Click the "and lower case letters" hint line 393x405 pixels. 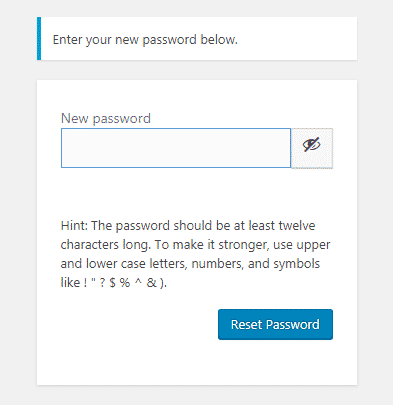point(190,264)
